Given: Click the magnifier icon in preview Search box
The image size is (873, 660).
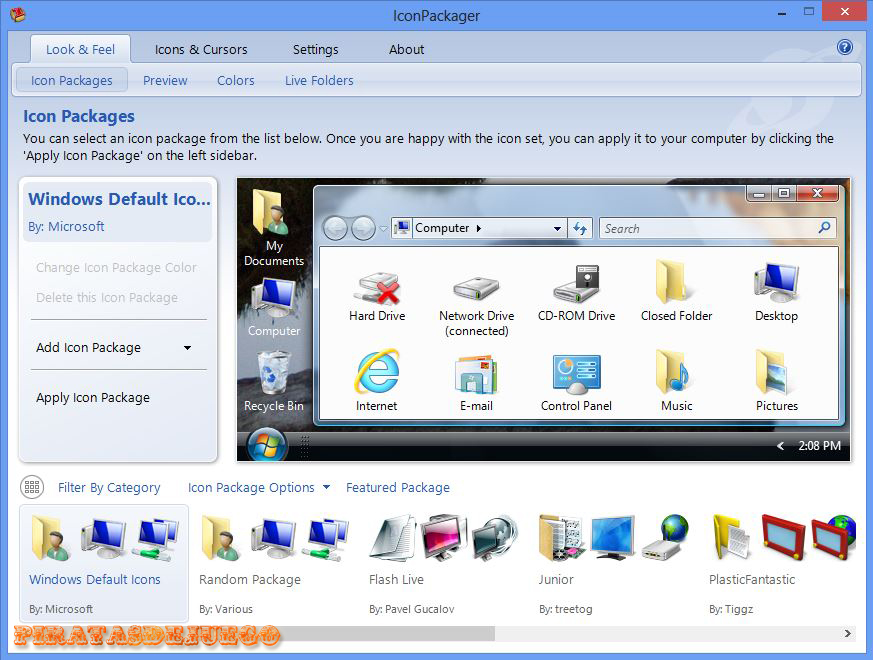Looking at the screenshot, I should point(825,227).
